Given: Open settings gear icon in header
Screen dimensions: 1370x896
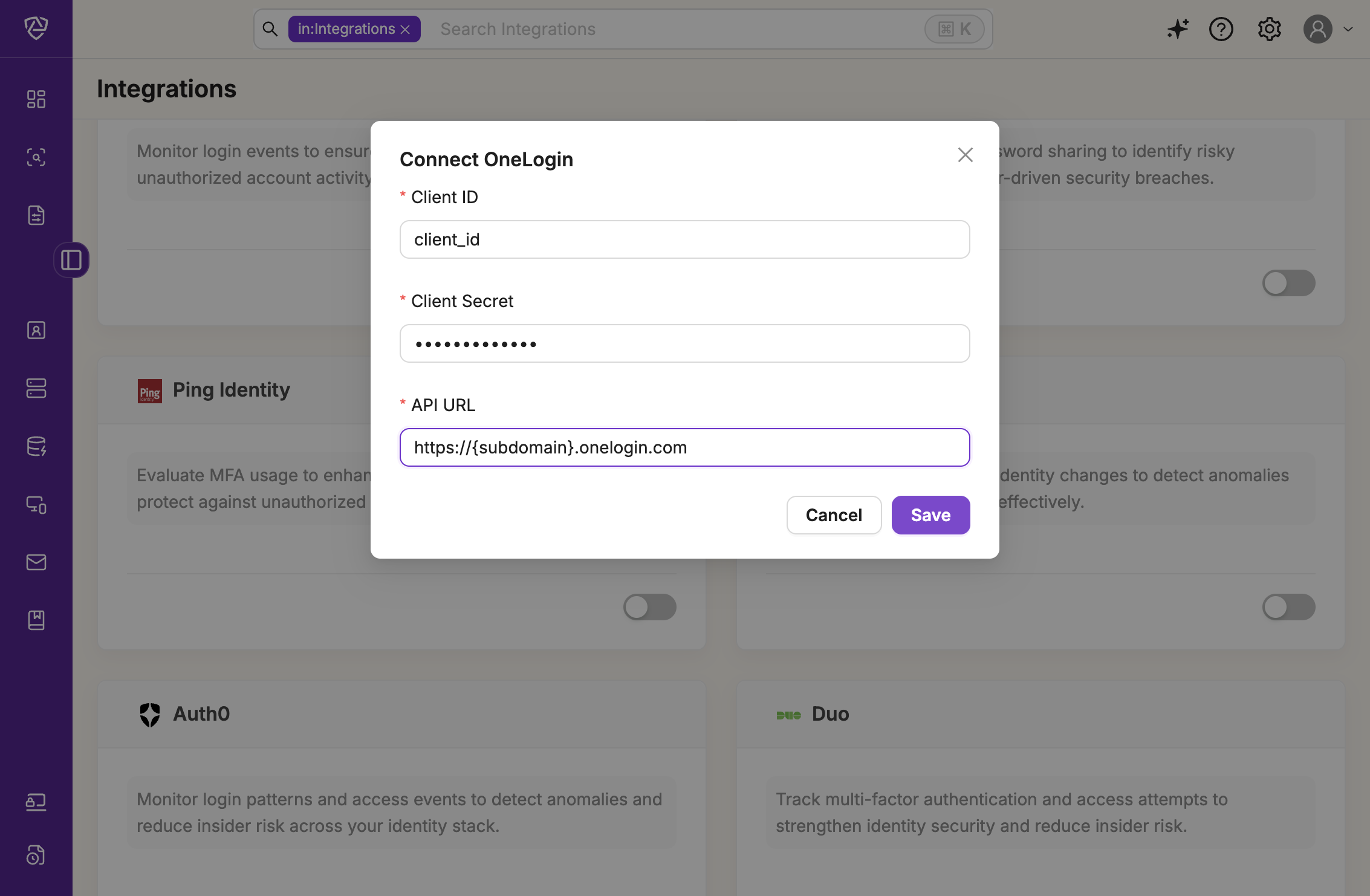Looking at the screenshot, I should tap(1269, 29).
